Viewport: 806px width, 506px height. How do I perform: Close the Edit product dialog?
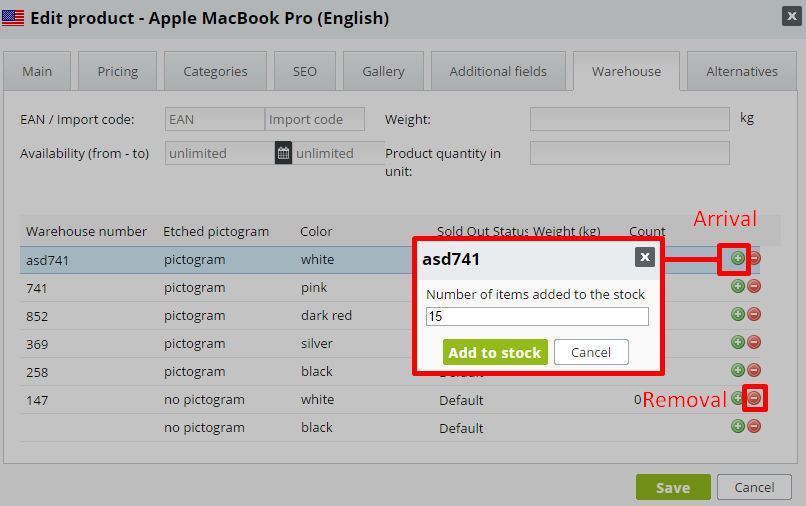pos(792,16)
